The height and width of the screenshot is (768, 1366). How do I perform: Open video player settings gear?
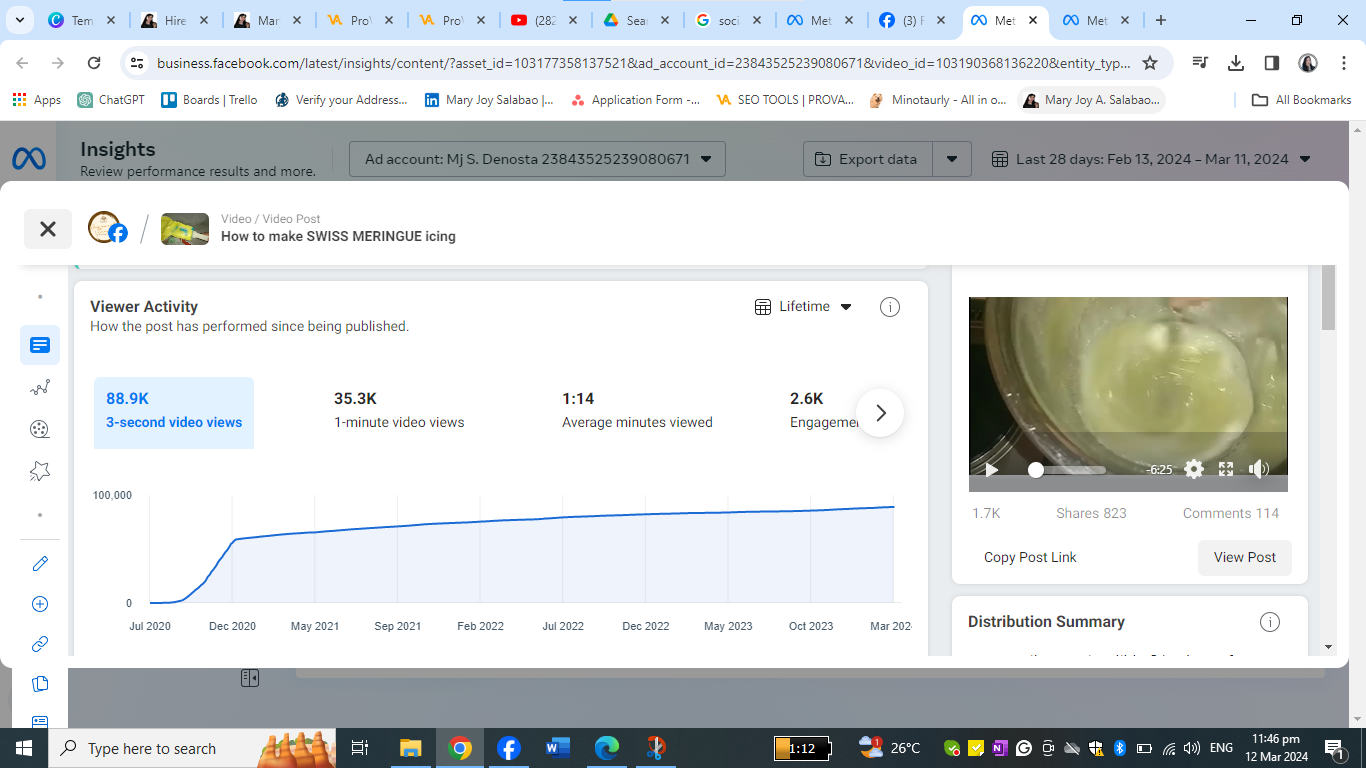click(x=1193, y=469)
